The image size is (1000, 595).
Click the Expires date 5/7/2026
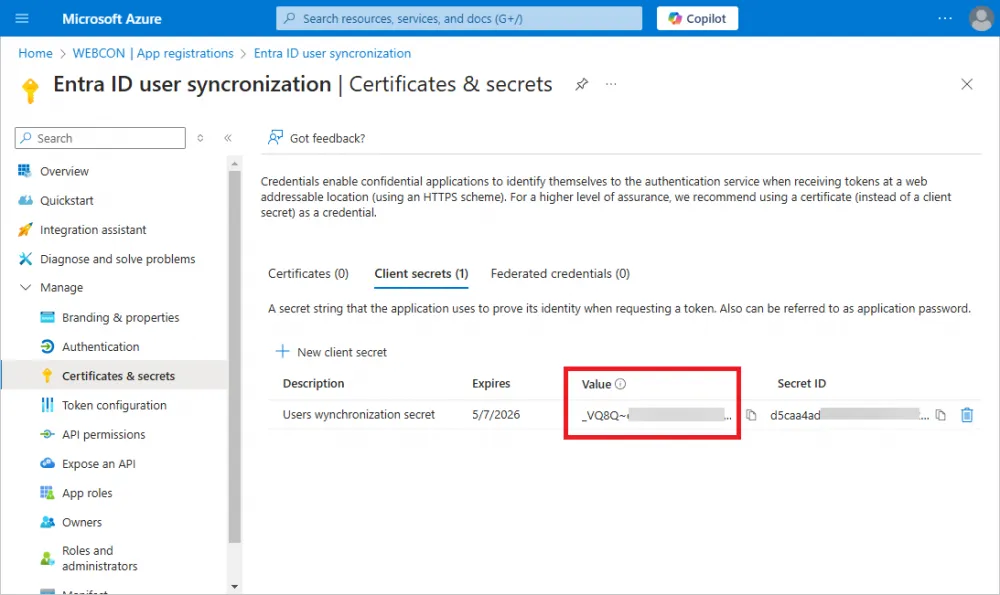496,415
